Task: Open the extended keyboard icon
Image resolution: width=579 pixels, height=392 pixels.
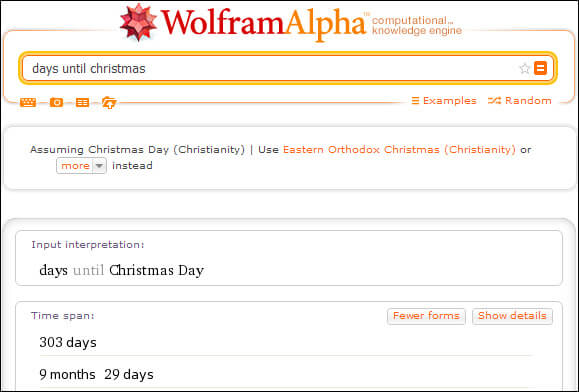Action: (x=28, y=102)
